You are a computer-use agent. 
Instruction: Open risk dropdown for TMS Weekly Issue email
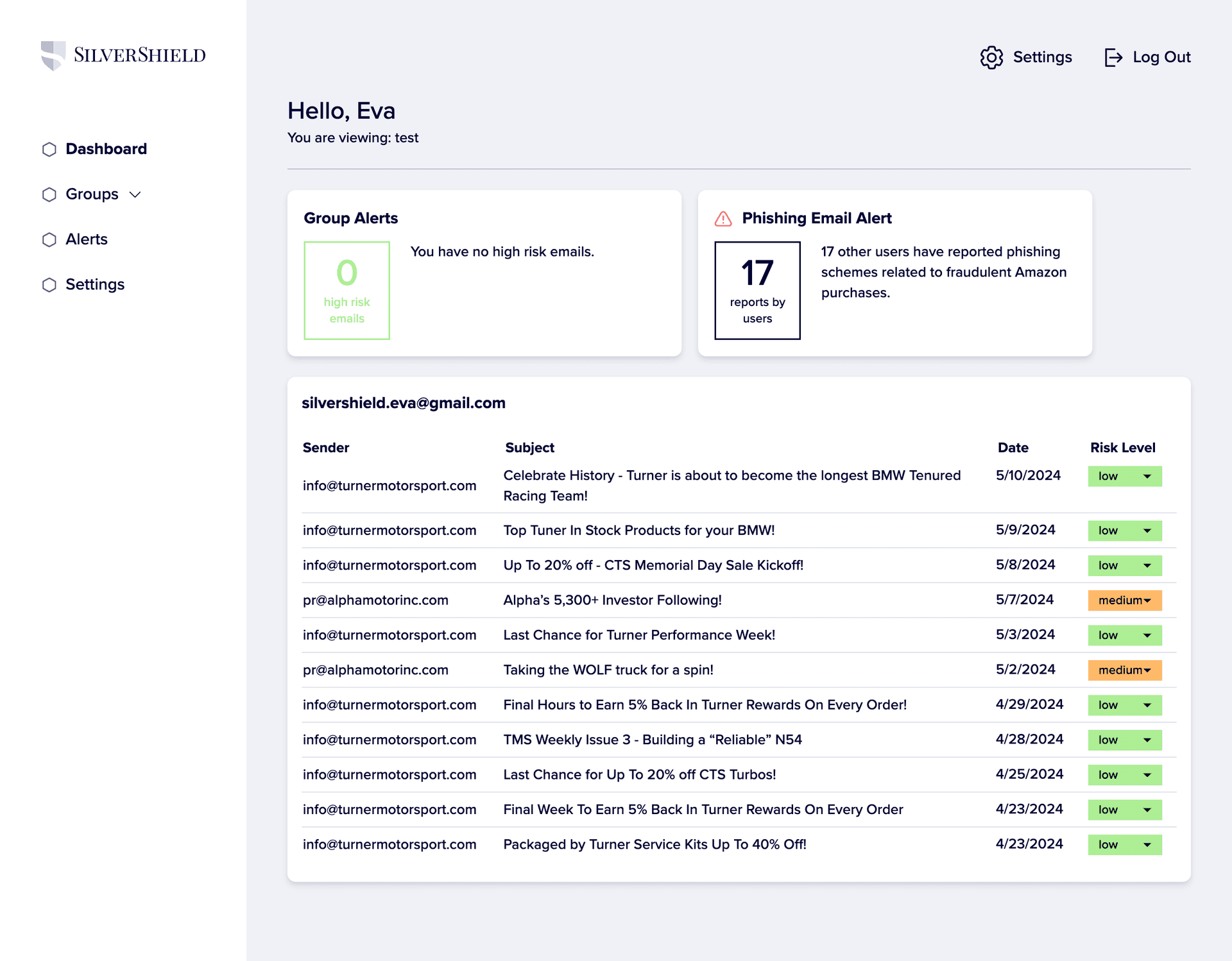(1125, 740)
